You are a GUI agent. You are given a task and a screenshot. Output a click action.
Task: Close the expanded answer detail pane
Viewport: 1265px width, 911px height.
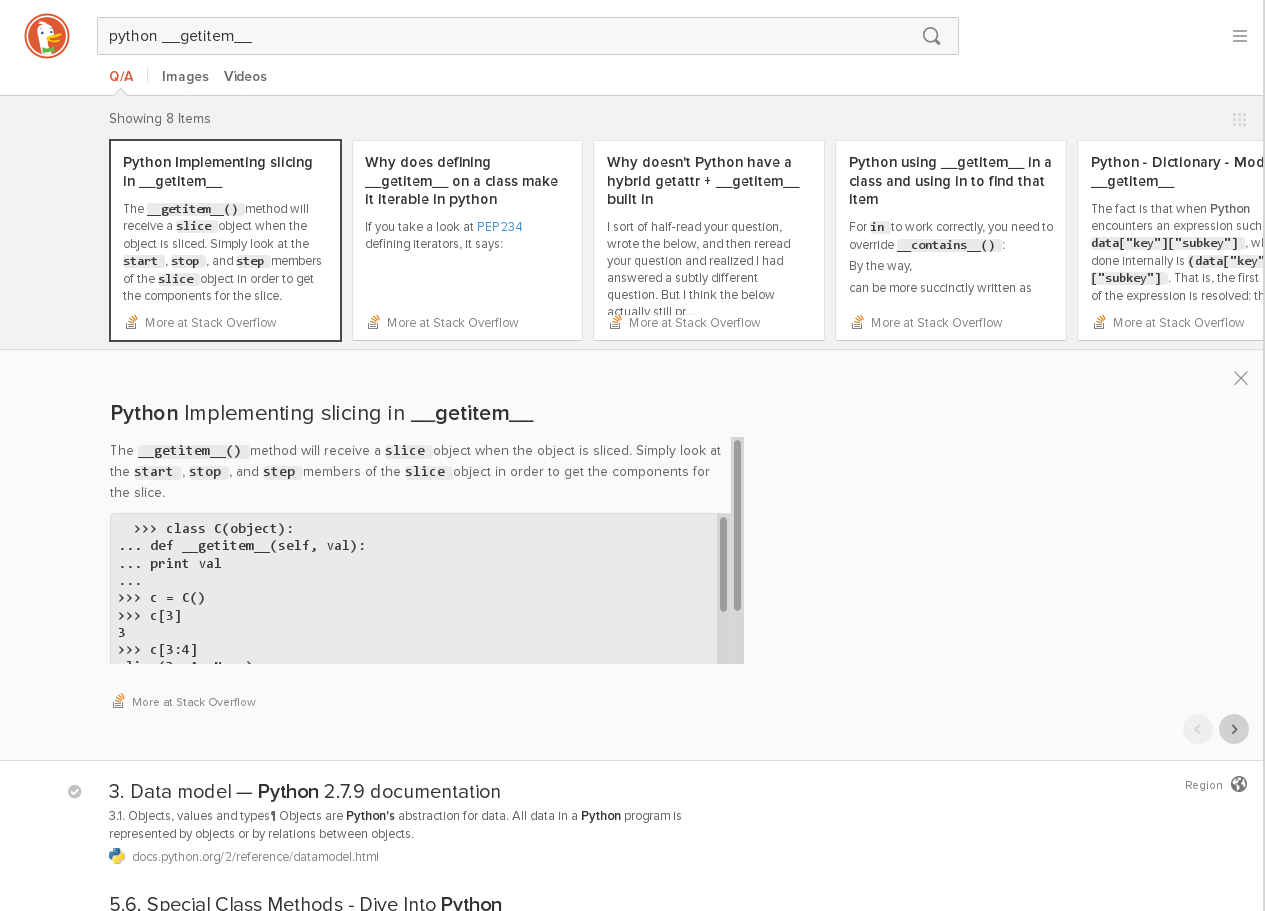(1241, 378)
